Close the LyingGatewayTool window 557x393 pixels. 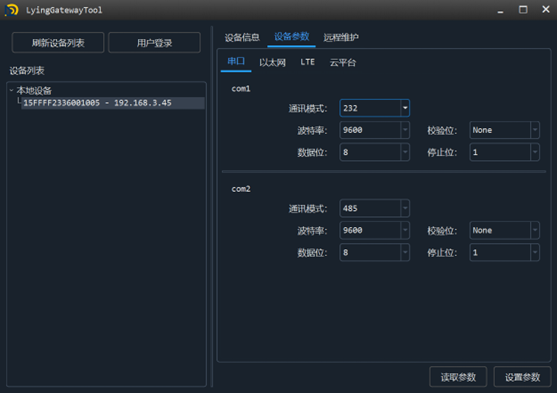(x=546, y=9)
